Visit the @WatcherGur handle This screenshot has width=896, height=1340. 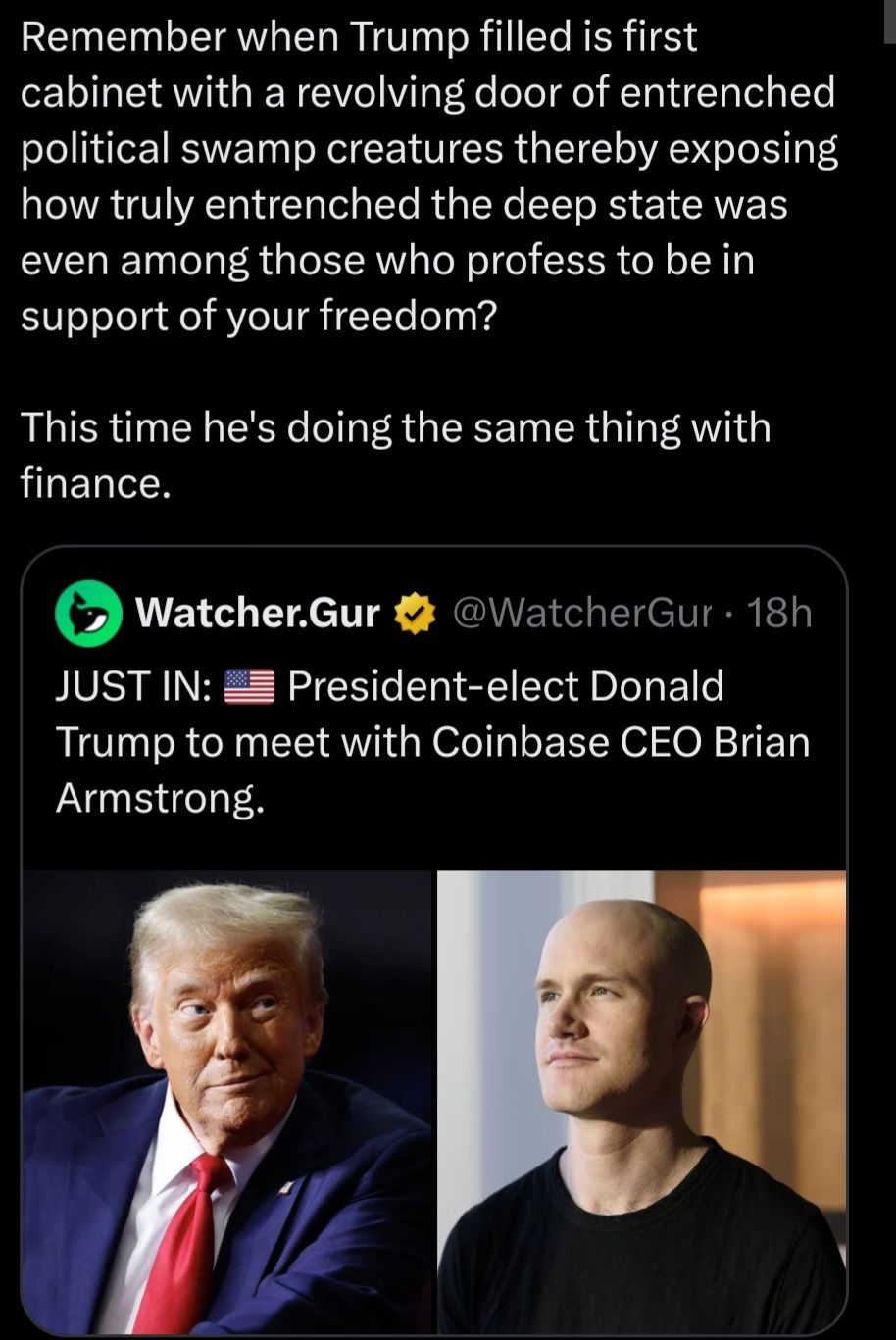point(580,614)
